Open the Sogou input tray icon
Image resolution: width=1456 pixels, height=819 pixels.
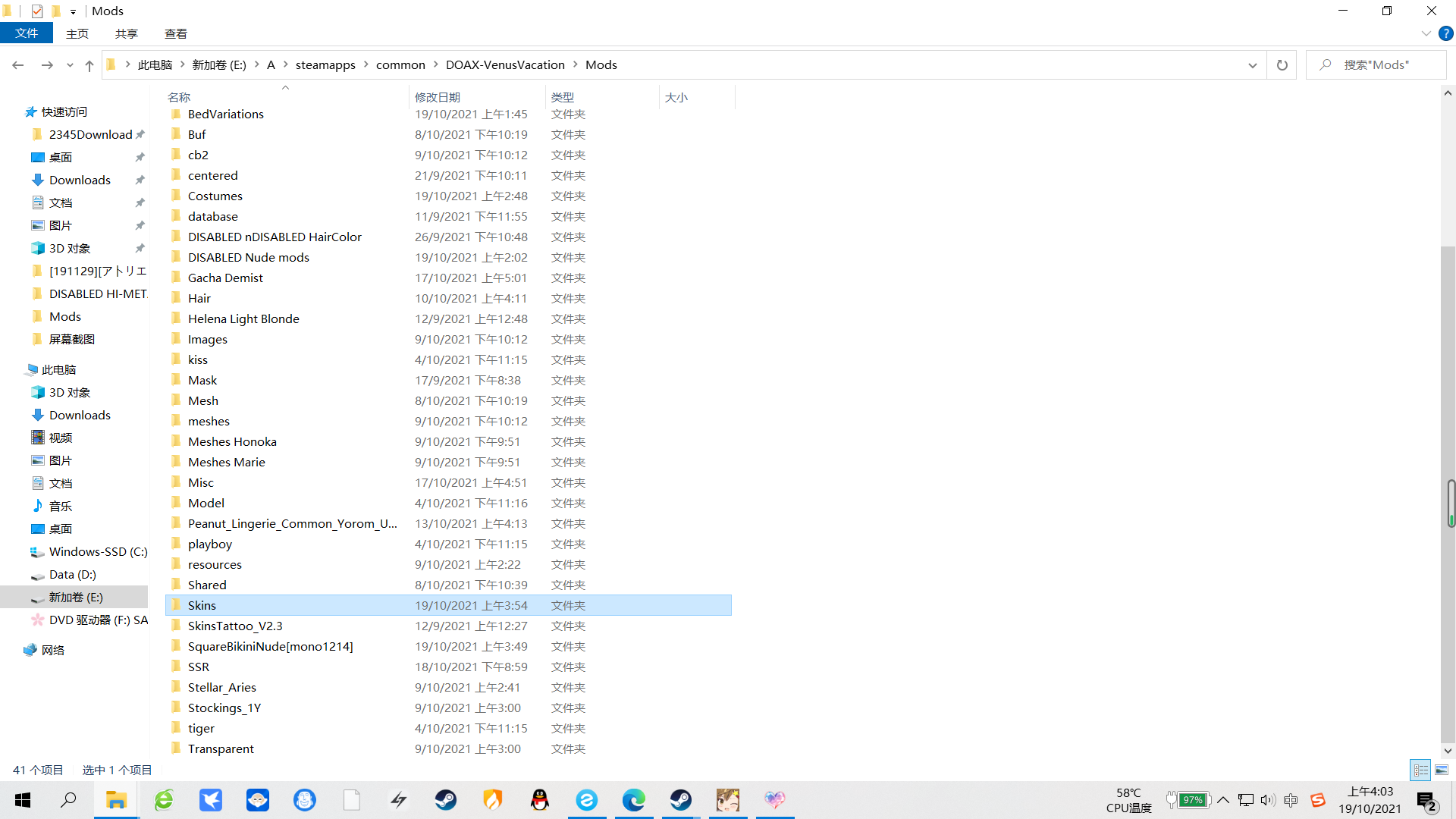click(x=1318, y=800)
